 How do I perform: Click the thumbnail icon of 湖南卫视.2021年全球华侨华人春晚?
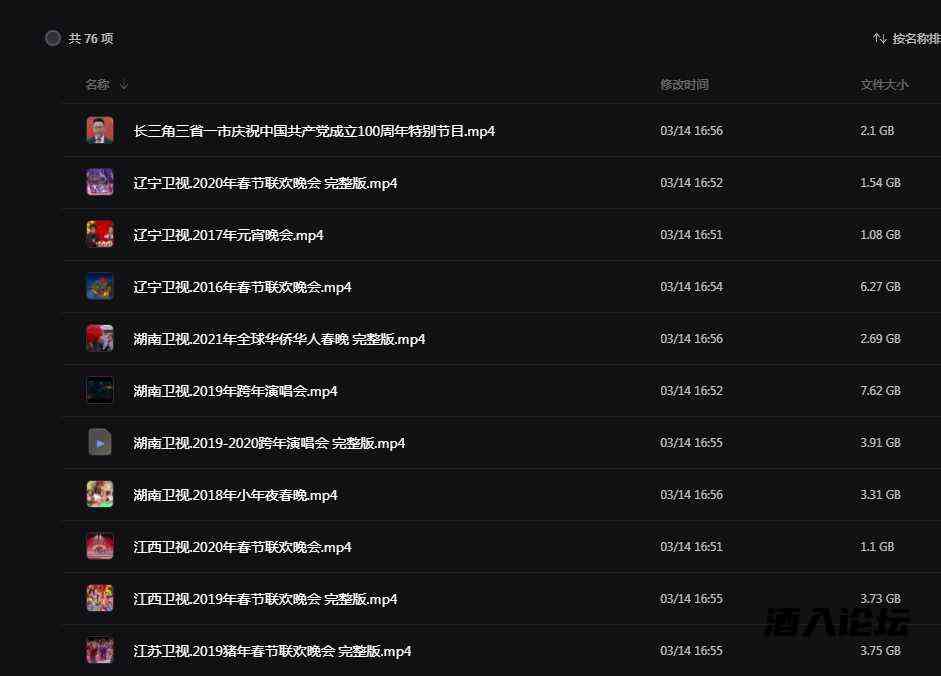[99, 338]
